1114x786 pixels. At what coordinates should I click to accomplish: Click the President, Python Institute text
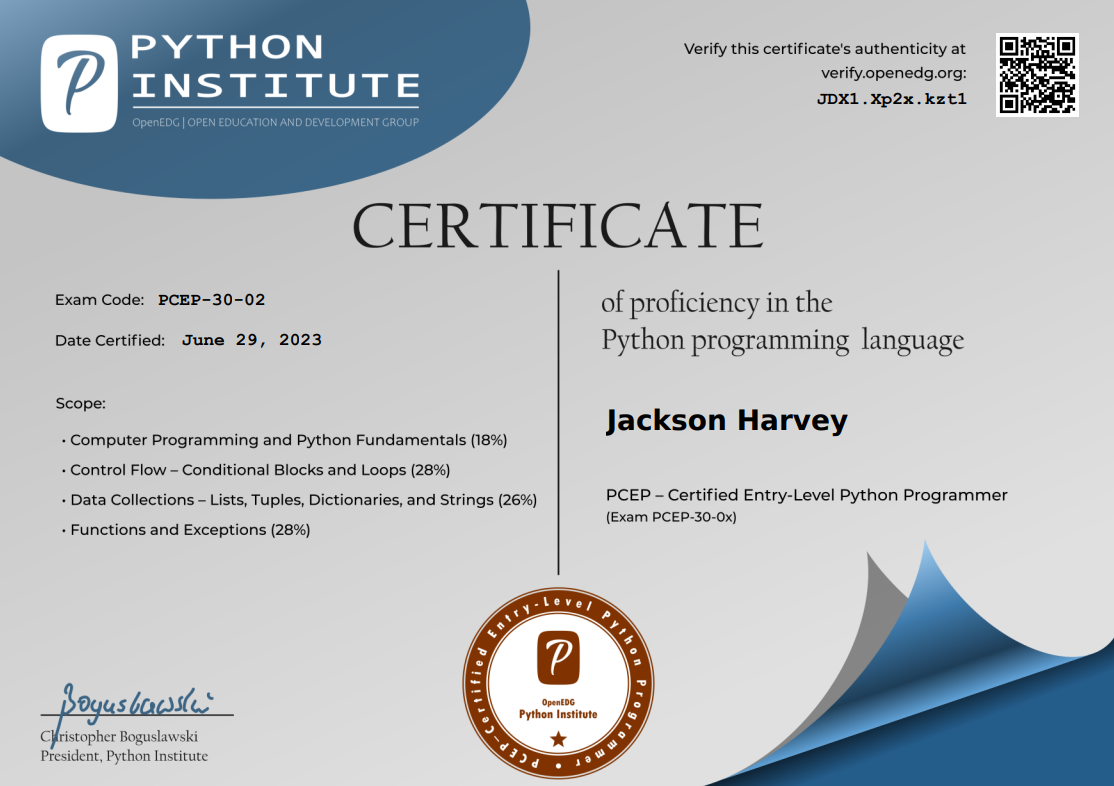(122, 756)
